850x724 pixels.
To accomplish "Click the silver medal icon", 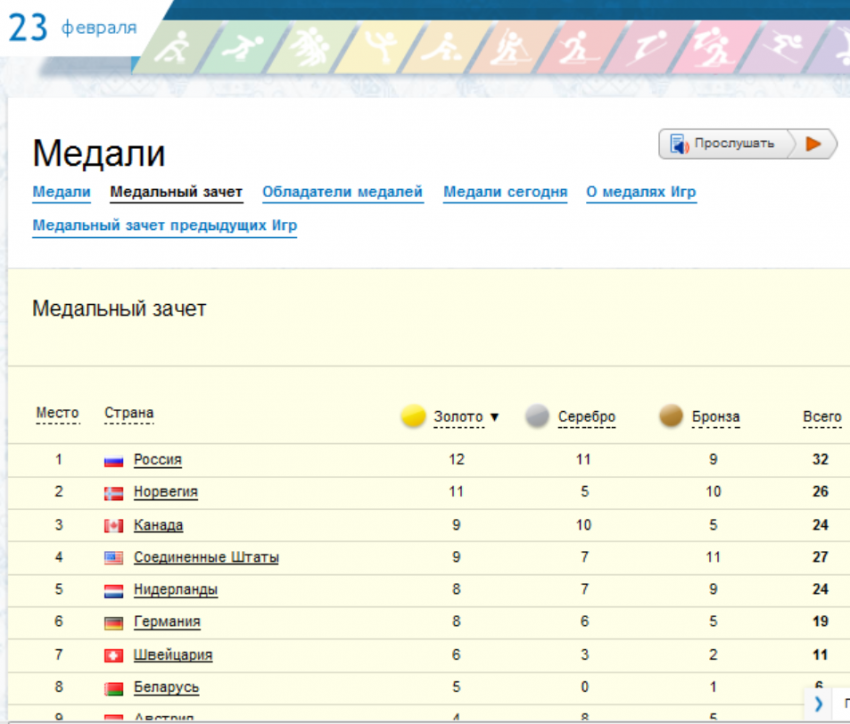I will [x=538, y=417].
